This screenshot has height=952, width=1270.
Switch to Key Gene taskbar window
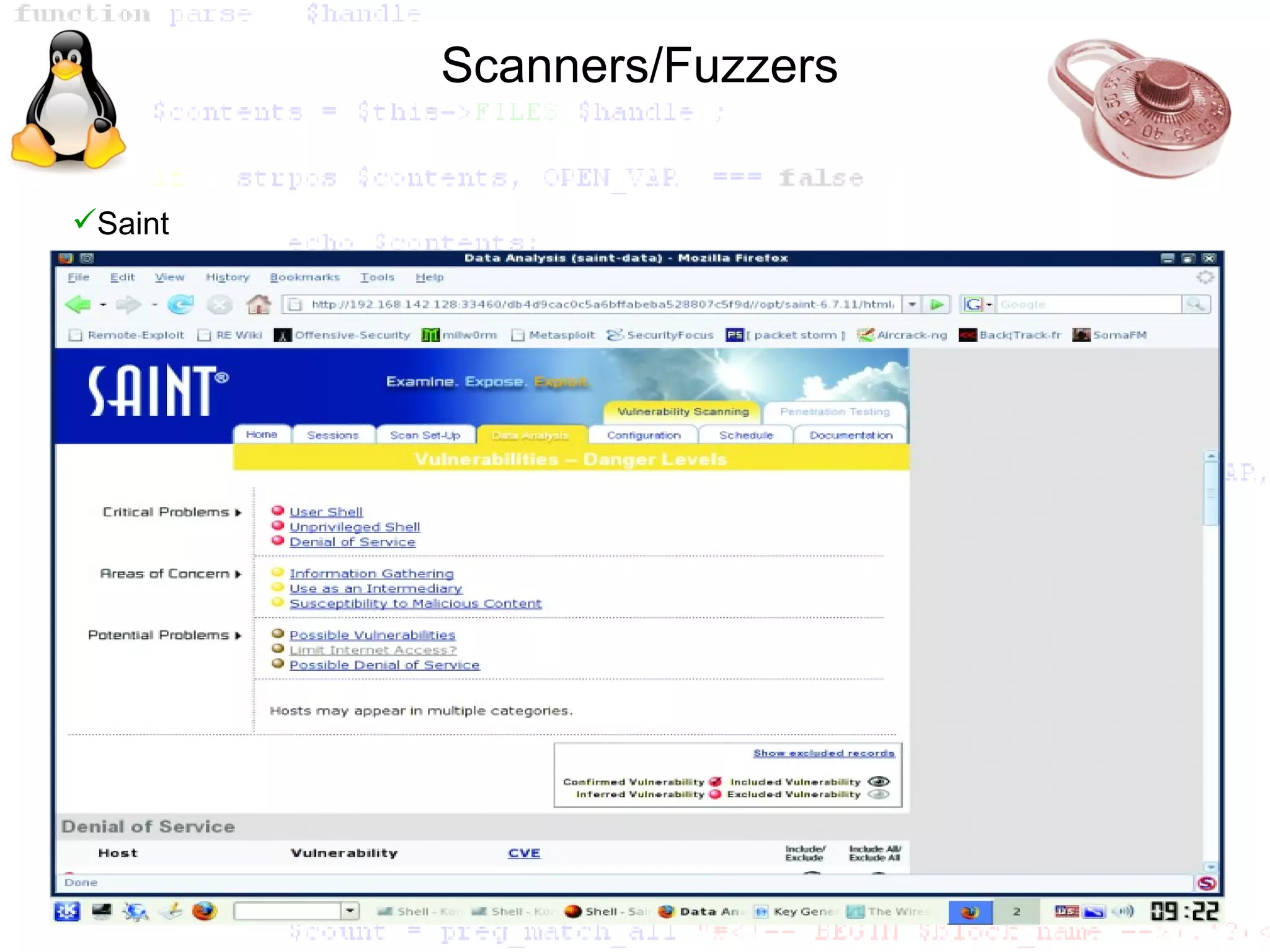[795, 911]
